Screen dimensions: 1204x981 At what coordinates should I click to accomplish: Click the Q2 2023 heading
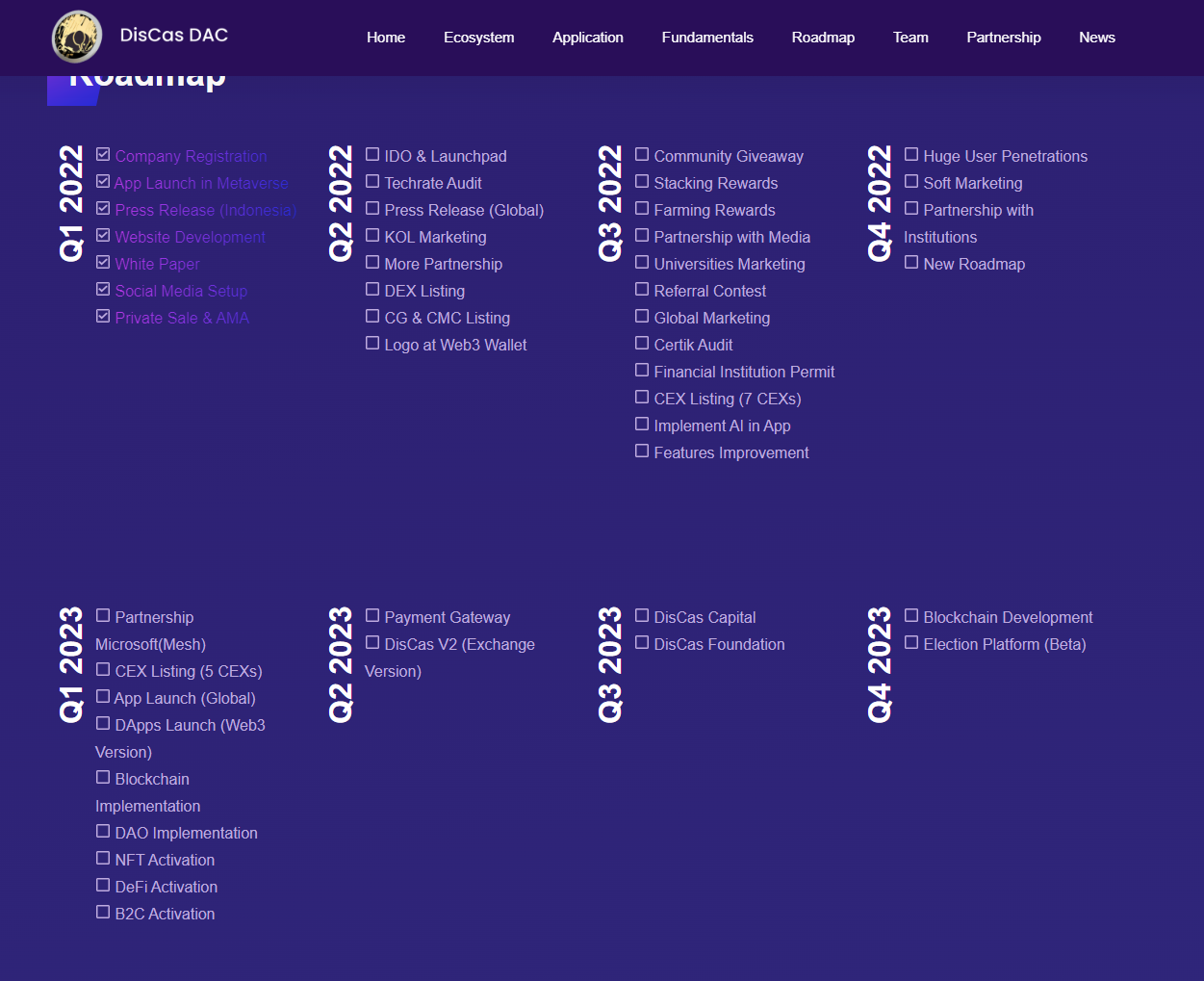(341, 664)
